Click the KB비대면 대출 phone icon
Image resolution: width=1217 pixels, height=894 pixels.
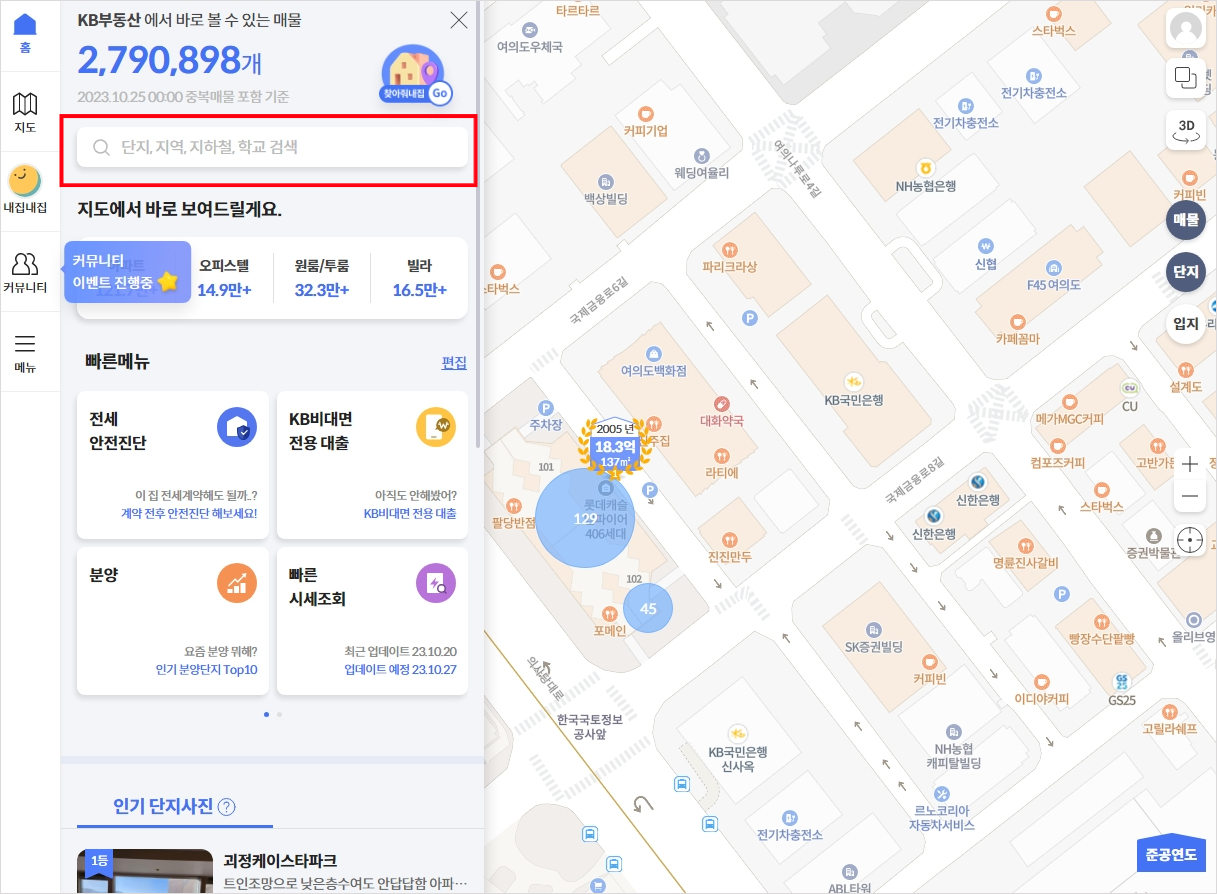436,428
